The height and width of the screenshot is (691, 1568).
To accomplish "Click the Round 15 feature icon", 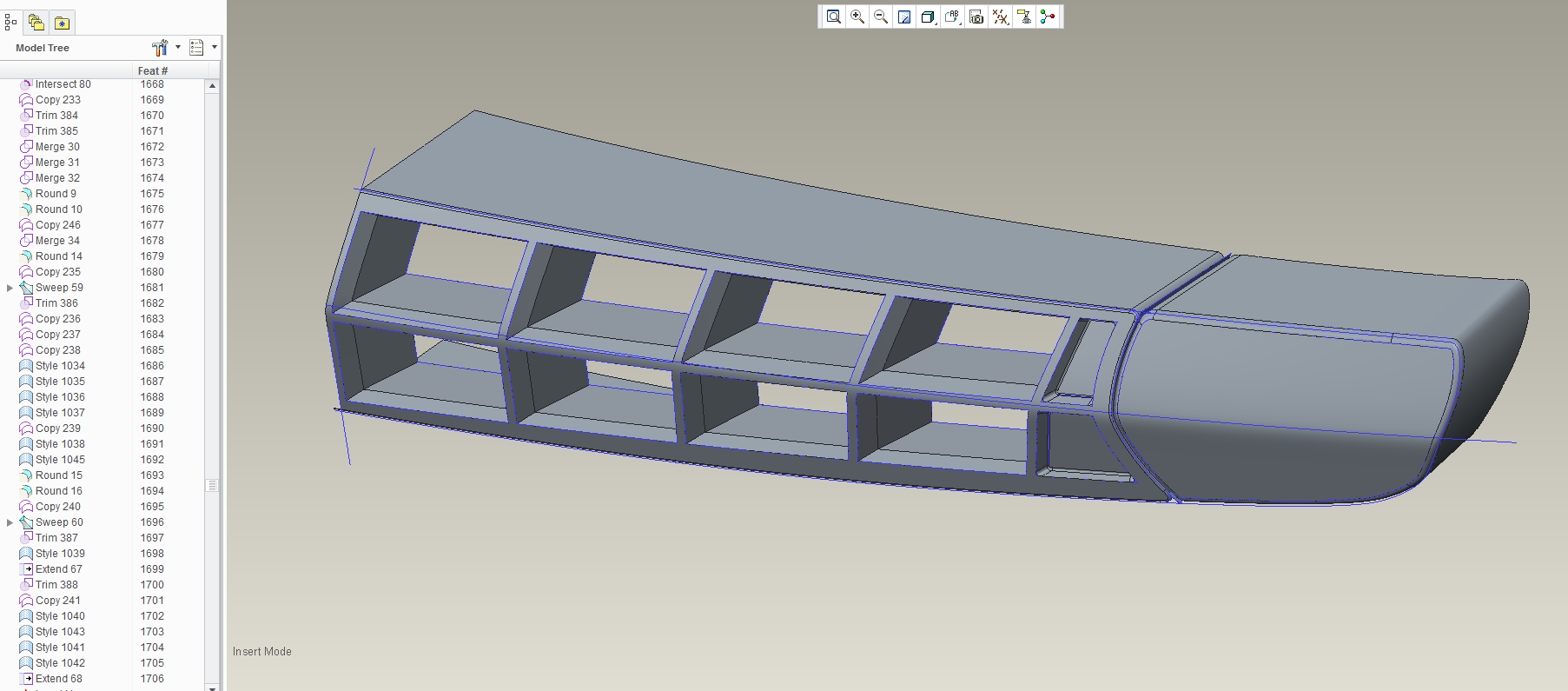I will 26,475.
